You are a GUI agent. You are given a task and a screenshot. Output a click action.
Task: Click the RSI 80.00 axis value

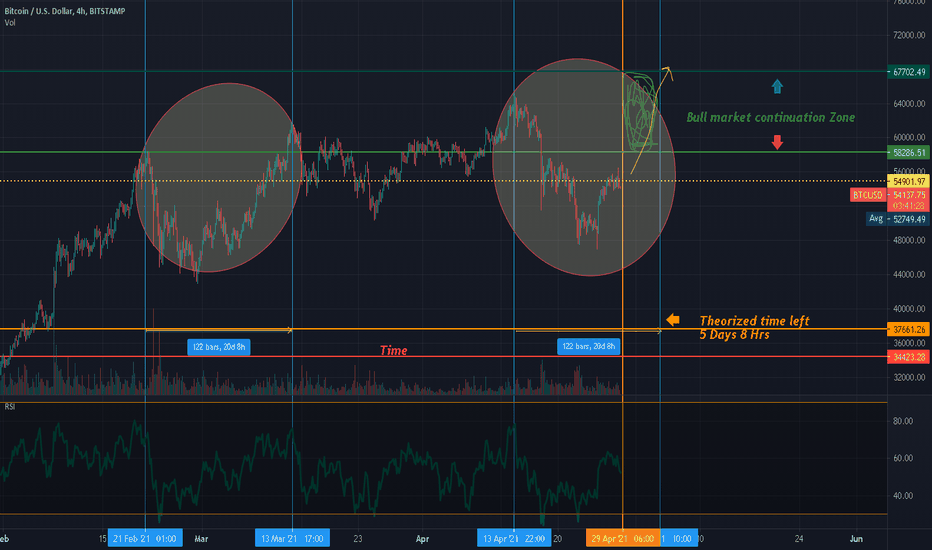(x=903, y=421)
